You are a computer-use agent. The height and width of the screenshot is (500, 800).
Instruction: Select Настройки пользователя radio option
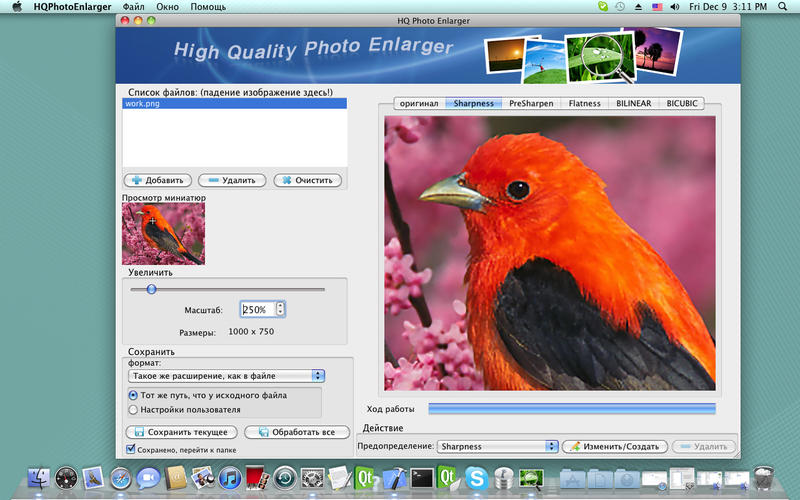click(133, 410)
